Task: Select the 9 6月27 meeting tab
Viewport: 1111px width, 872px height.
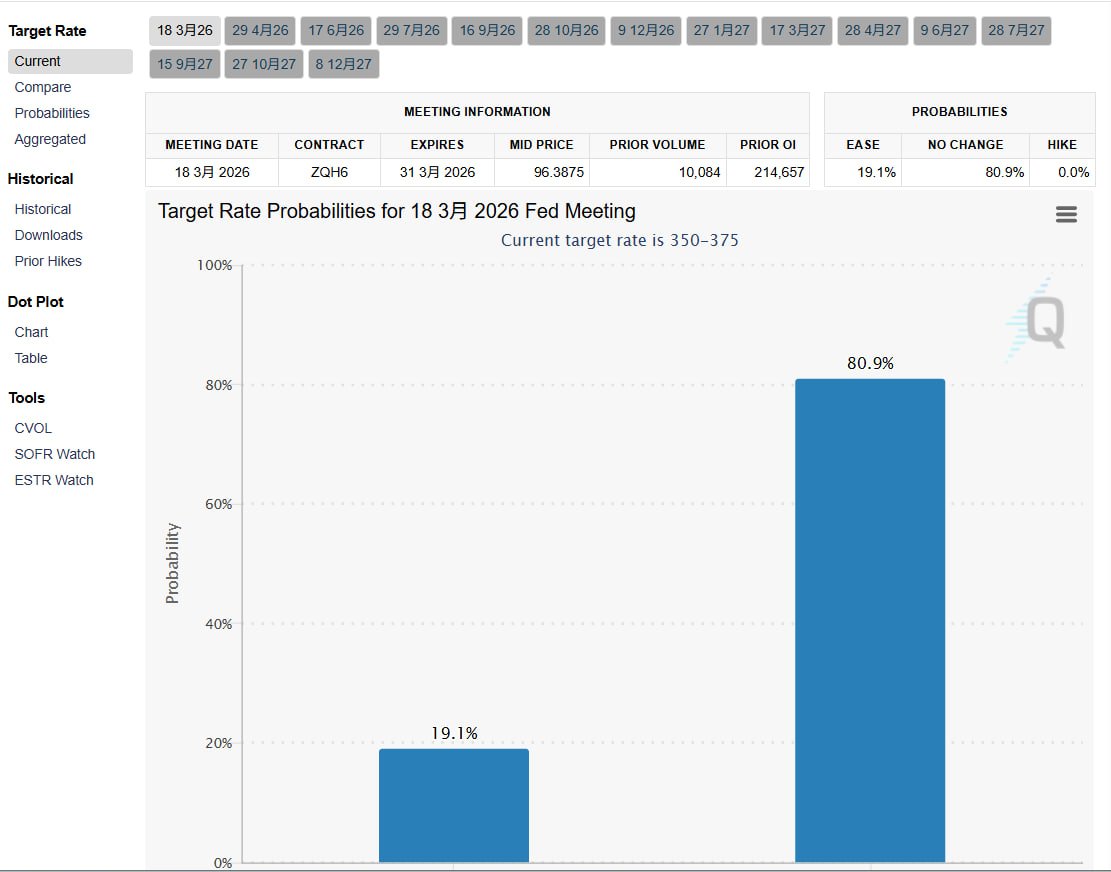Action: (944, 30)
